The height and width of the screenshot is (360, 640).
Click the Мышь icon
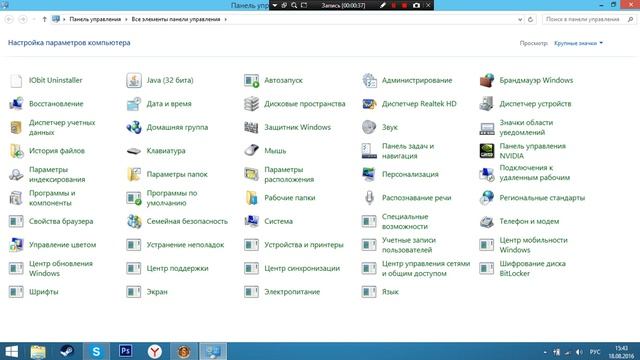(x=251, y=151)
